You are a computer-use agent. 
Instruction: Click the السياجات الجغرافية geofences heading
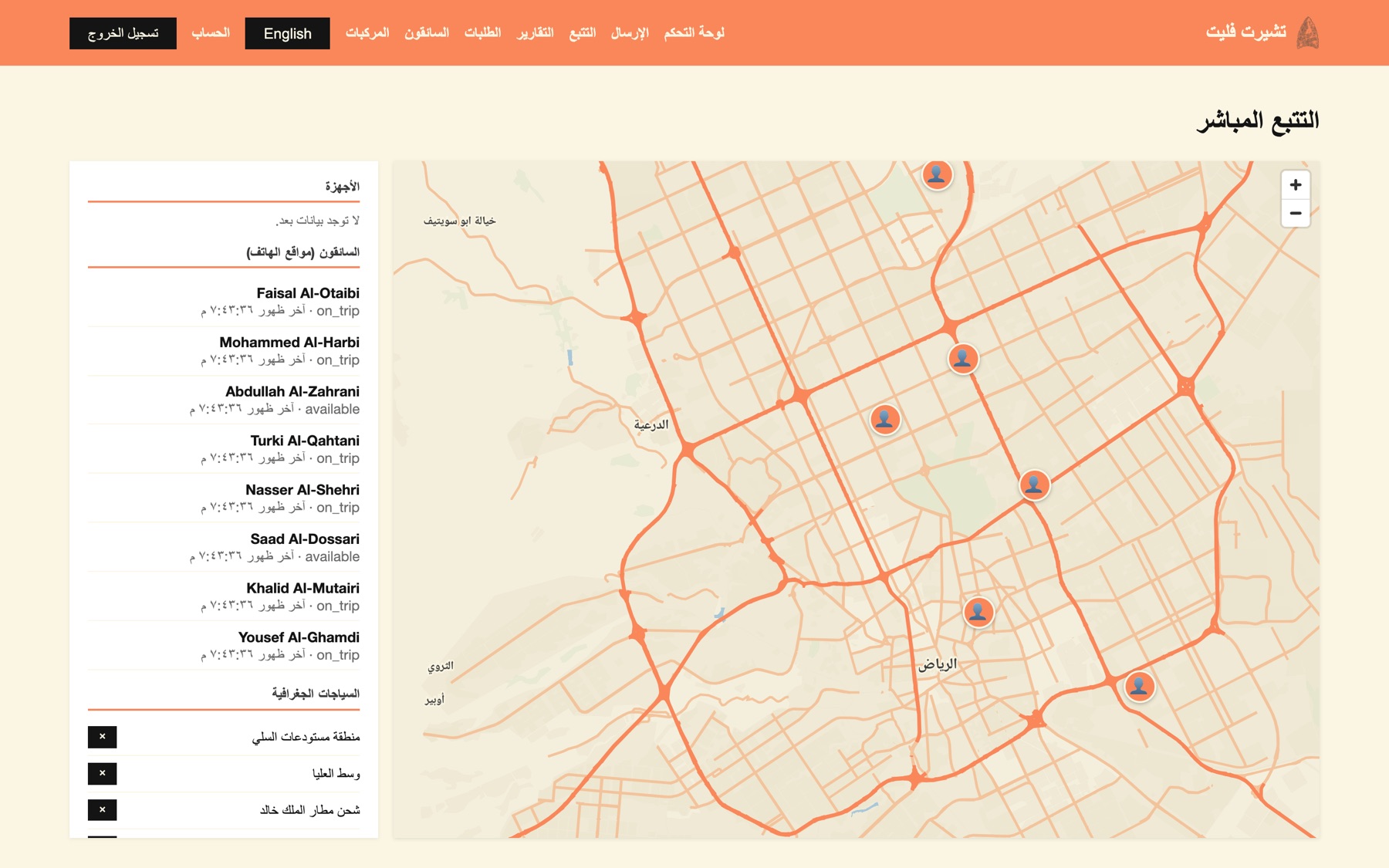coord(316,694)
